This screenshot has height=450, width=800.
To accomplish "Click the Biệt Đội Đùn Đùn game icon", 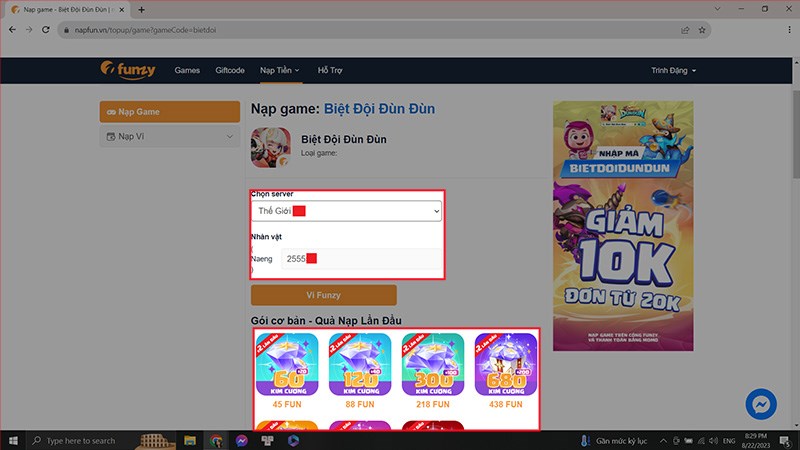I will pyautogui.click(x=270, y=147).
